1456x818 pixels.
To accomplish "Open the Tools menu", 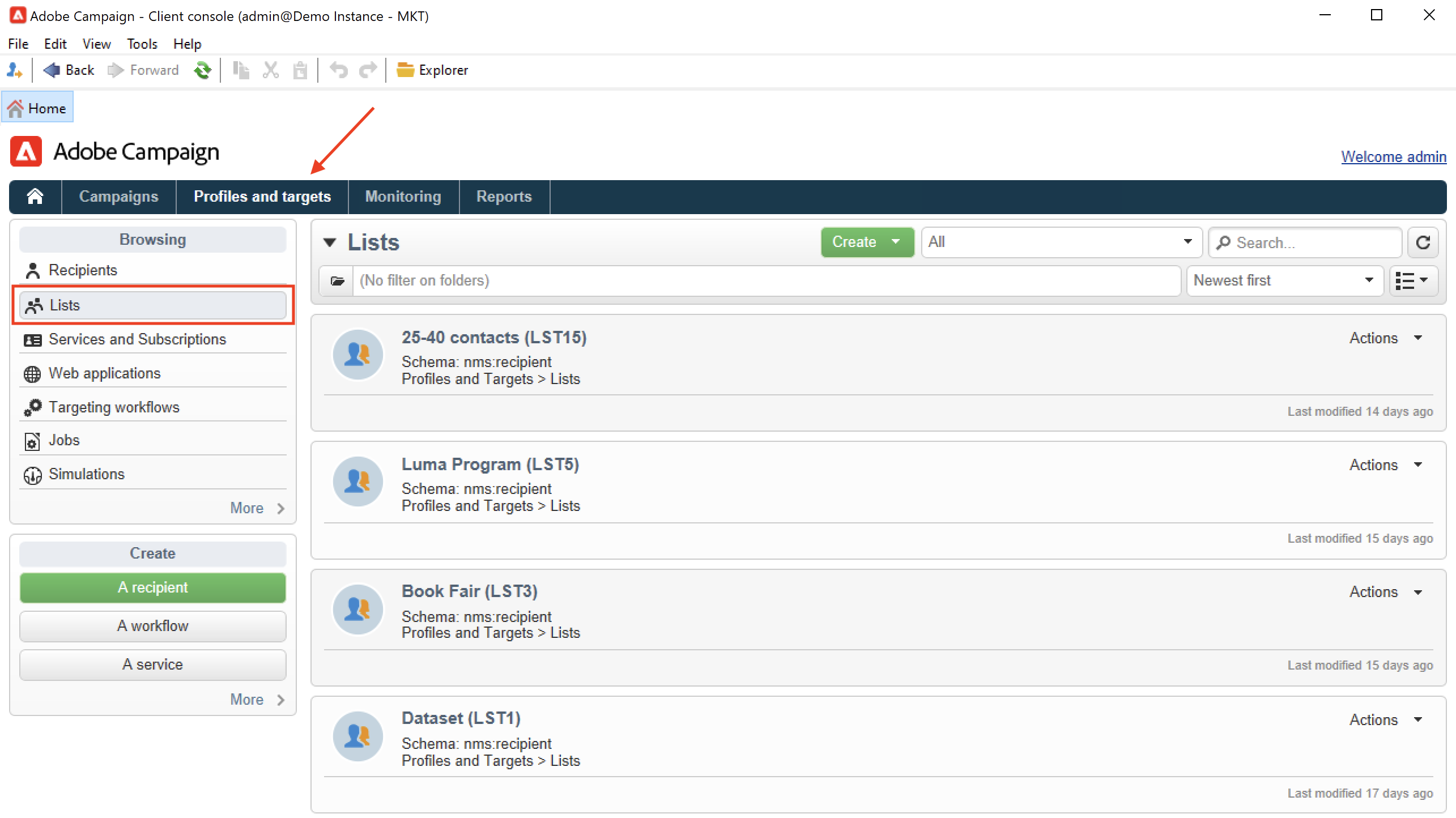I will click(x=142, y=44).
